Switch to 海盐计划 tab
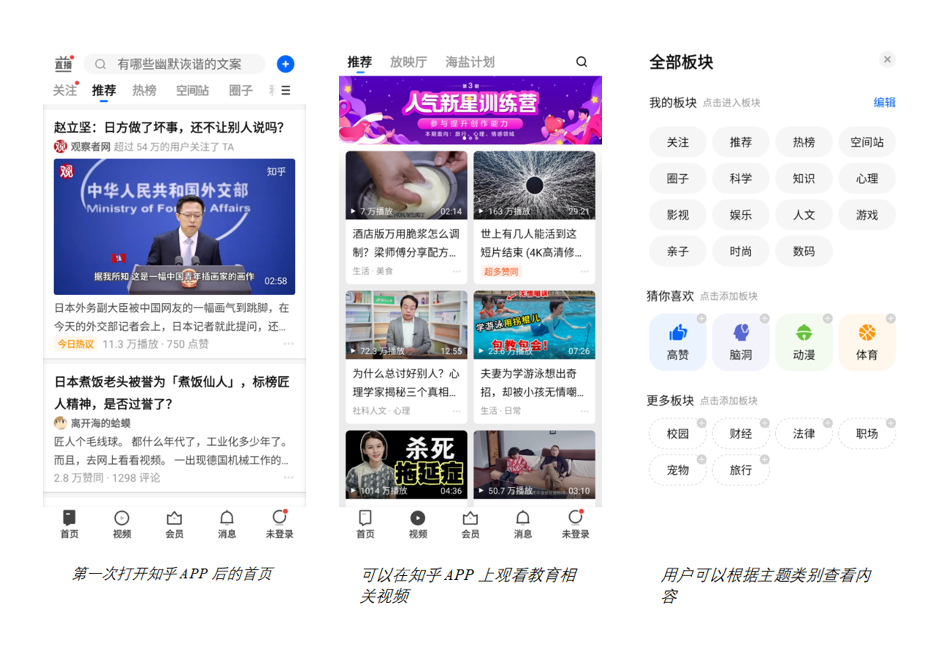The height and width of the screenshot is (649, 928). pos(470,62)
